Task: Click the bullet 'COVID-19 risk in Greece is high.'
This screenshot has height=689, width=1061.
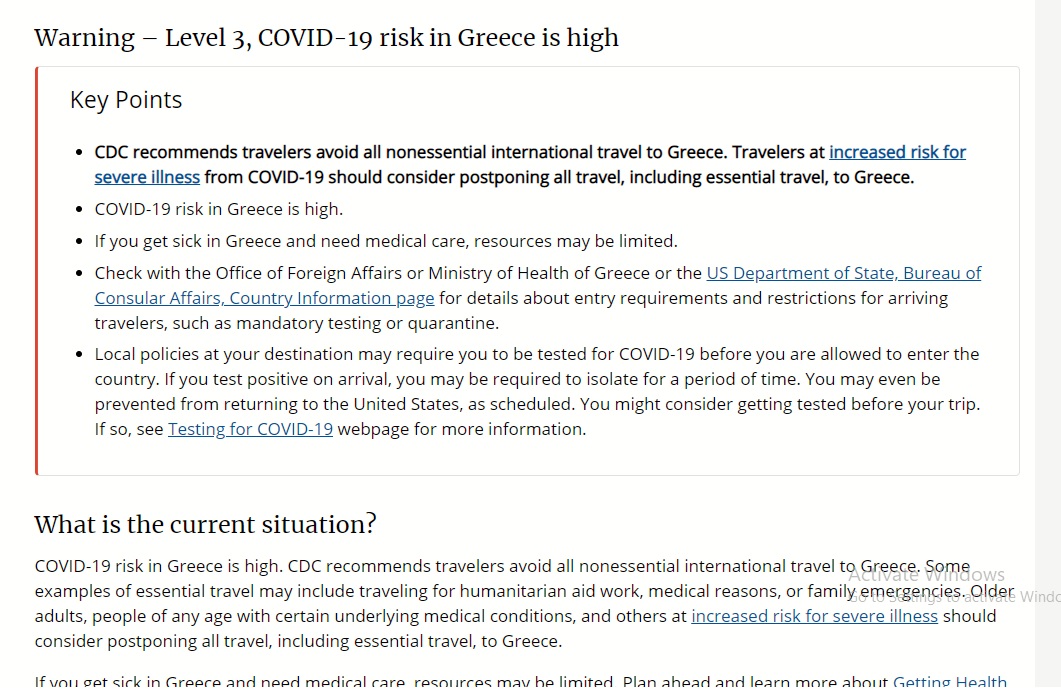Action: 219,210
